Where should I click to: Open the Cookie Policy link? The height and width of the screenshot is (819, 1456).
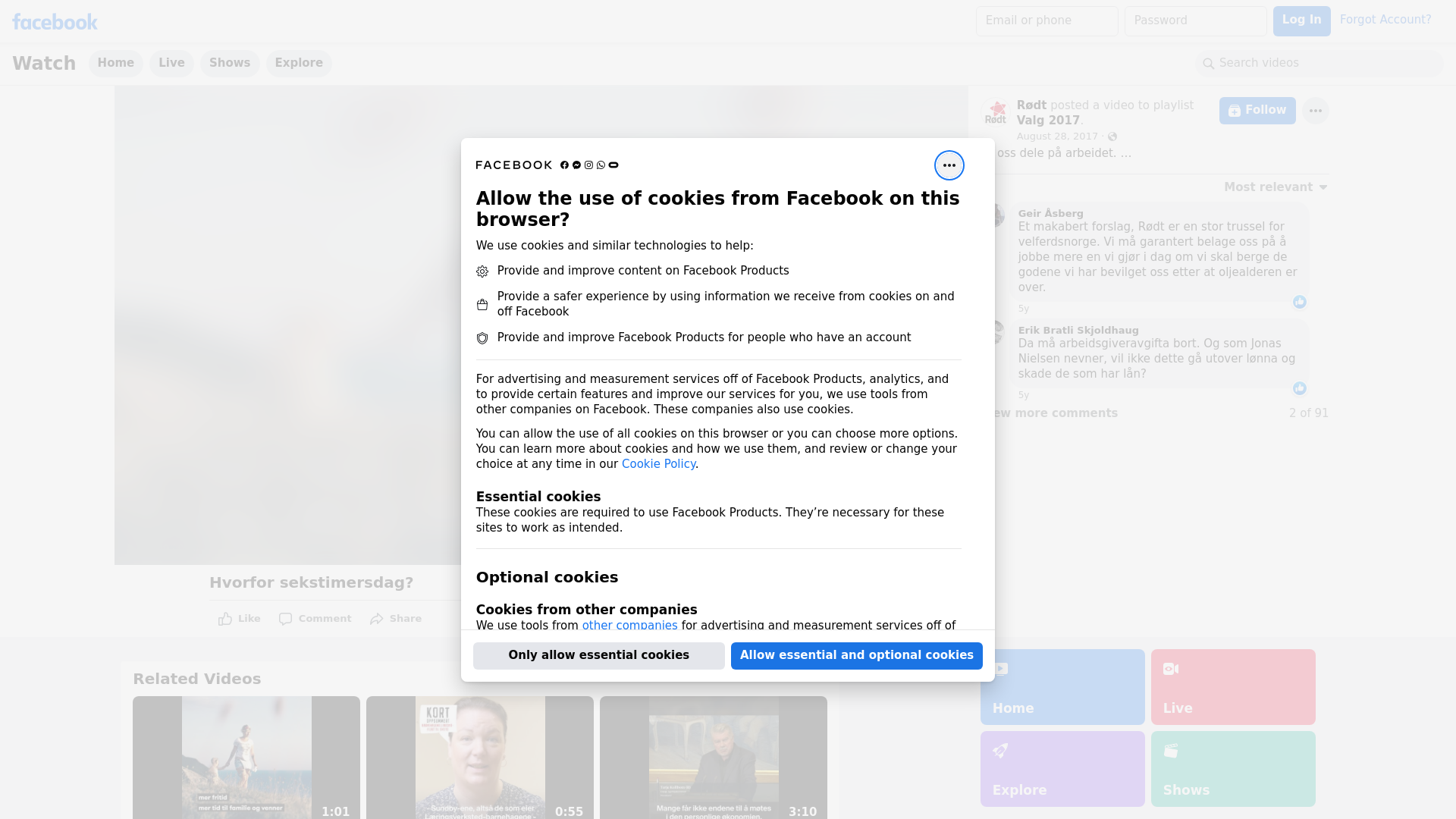658,464
